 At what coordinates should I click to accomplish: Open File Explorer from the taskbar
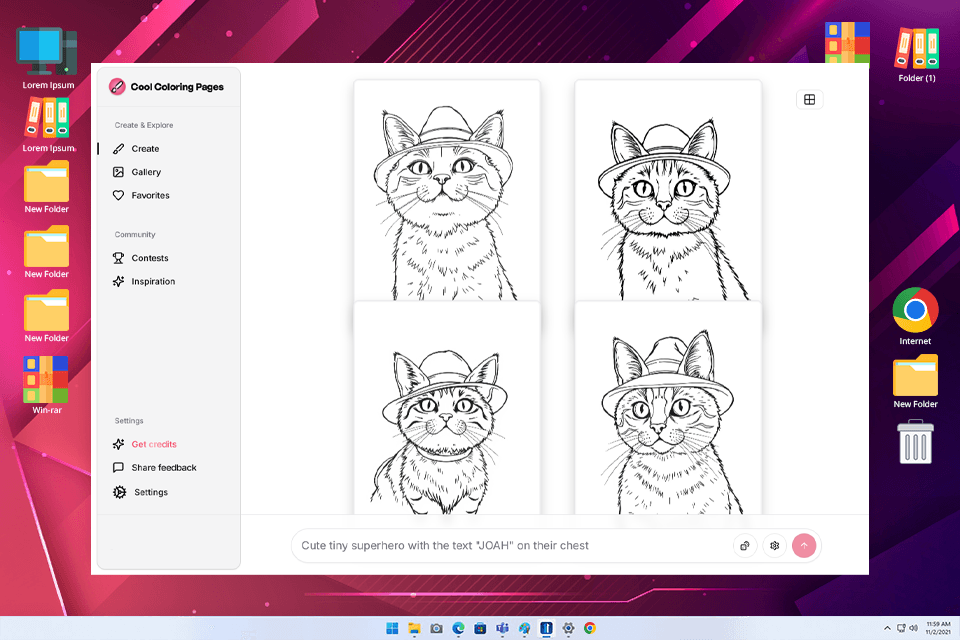tap(414, 628)
